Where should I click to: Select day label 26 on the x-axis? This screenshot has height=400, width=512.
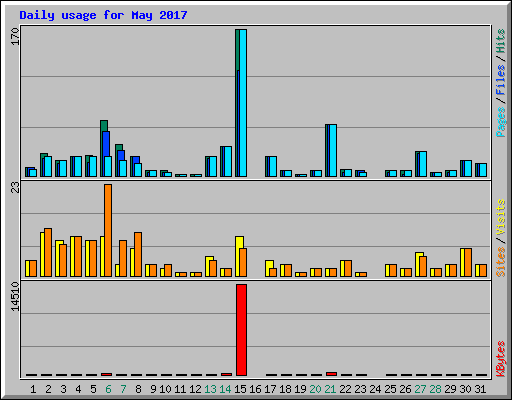tap(405, 389)
